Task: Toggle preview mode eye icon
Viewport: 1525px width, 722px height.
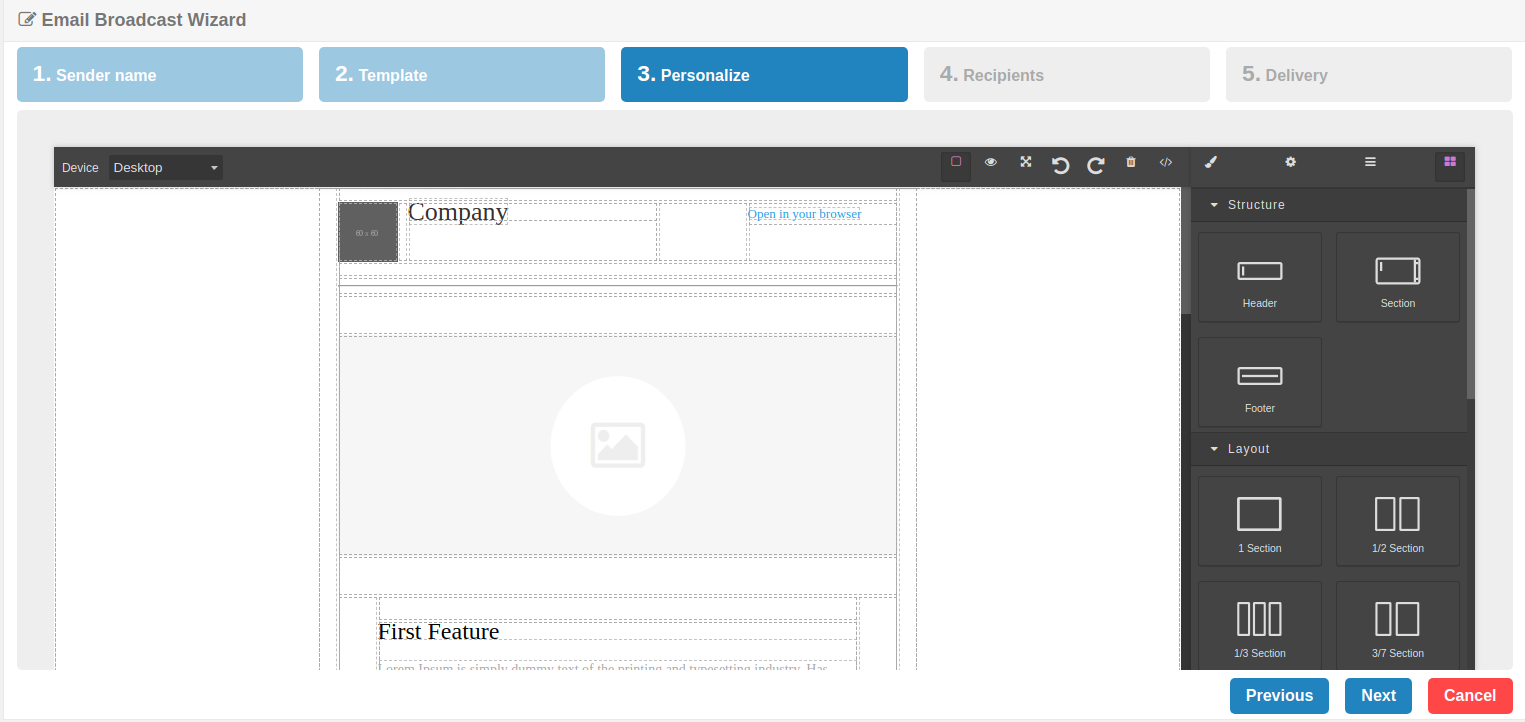Action: click(991, 162)
